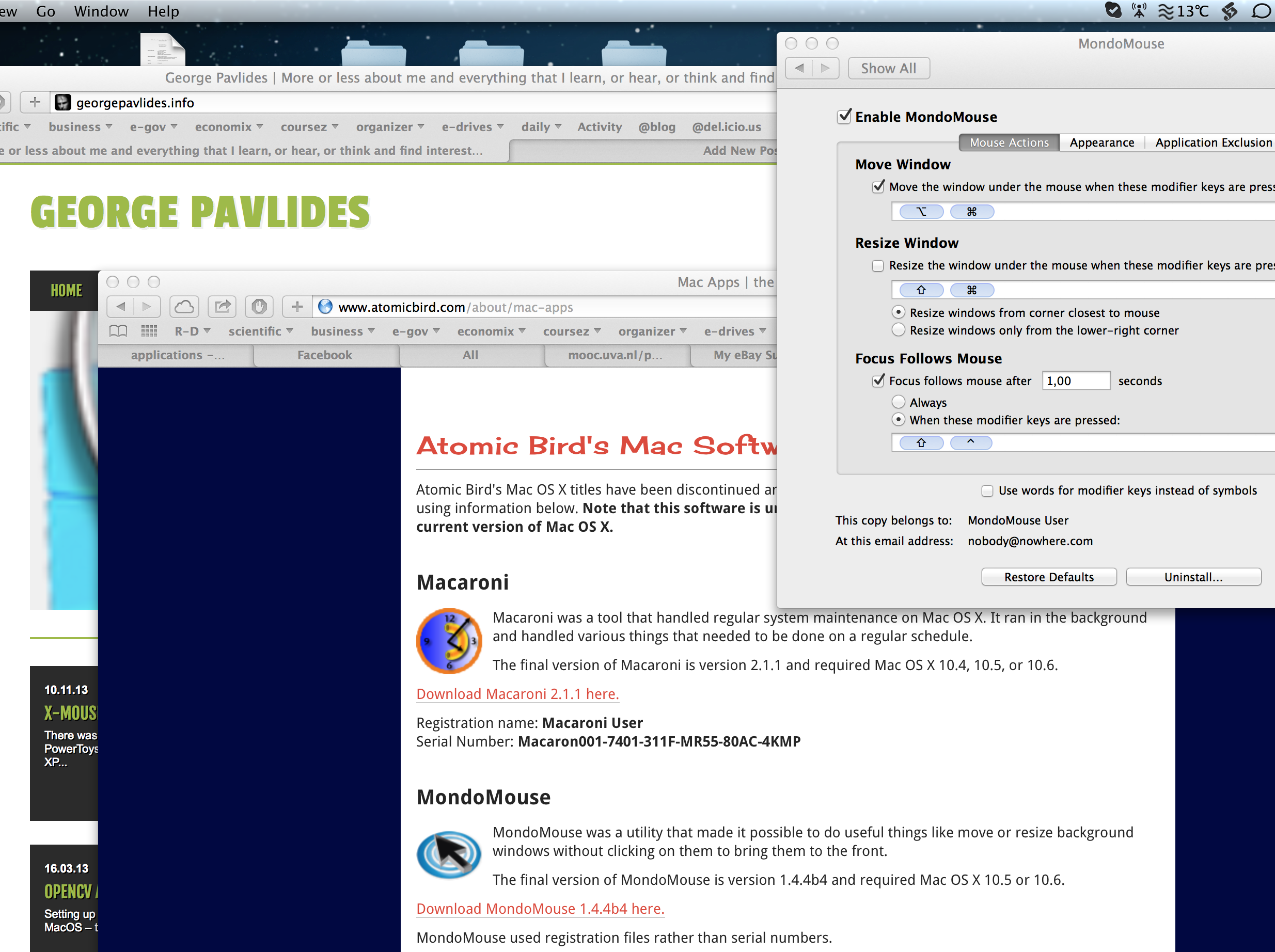Click the Control key token under Focus Follows Mouse
Viewport: 1275px width, 952px height.
point(971,442)
